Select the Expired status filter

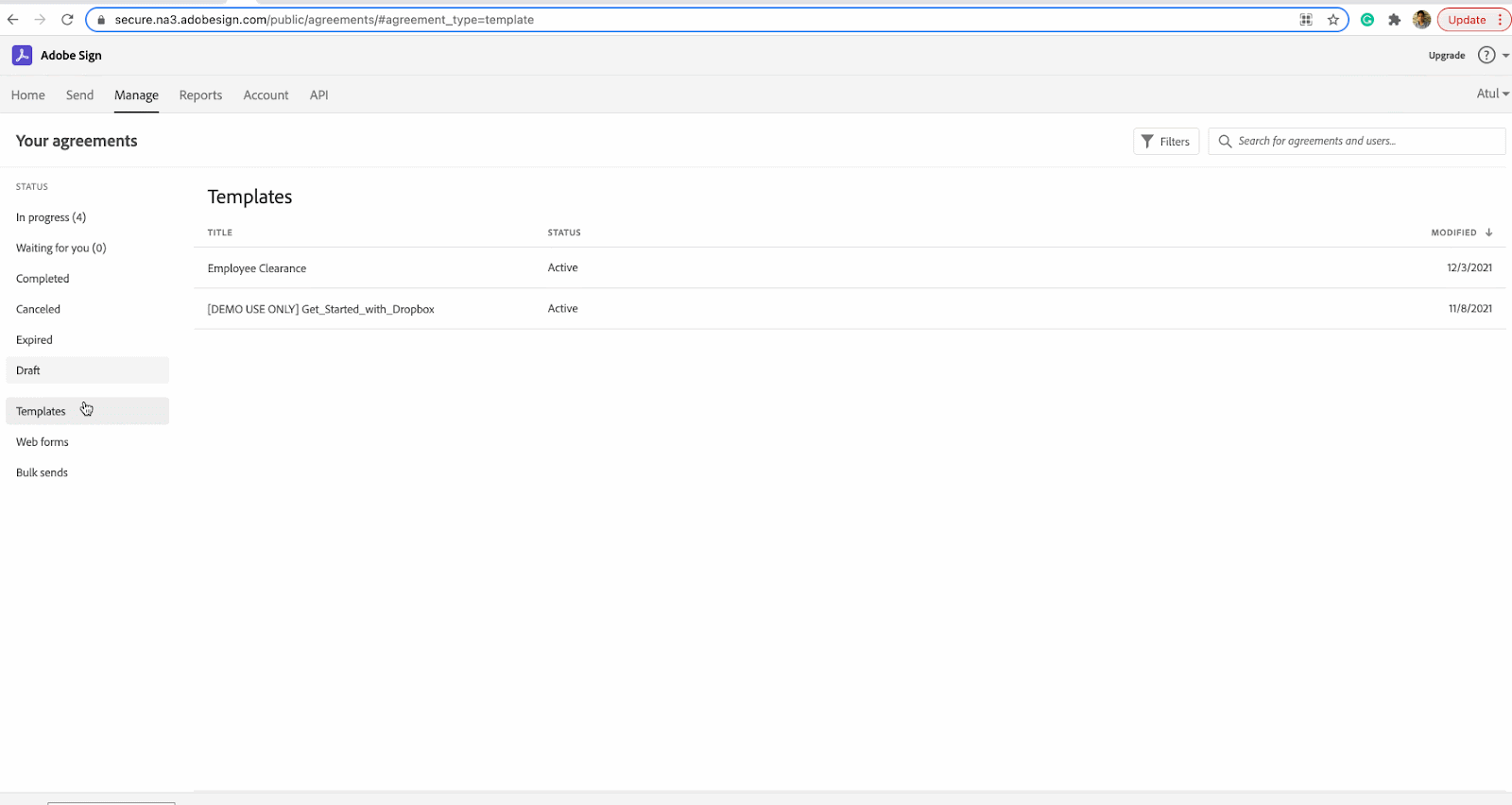(34, 340)
